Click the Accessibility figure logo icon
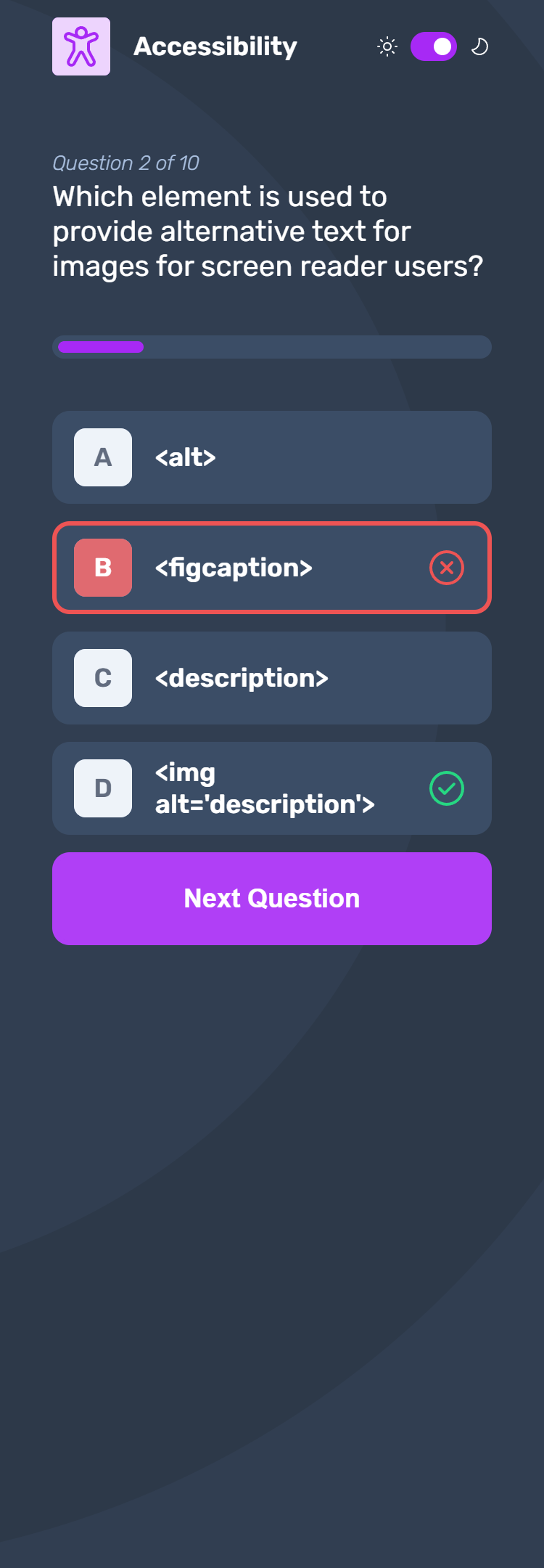Screen dimensions: 544x1568 click(81, 46)
